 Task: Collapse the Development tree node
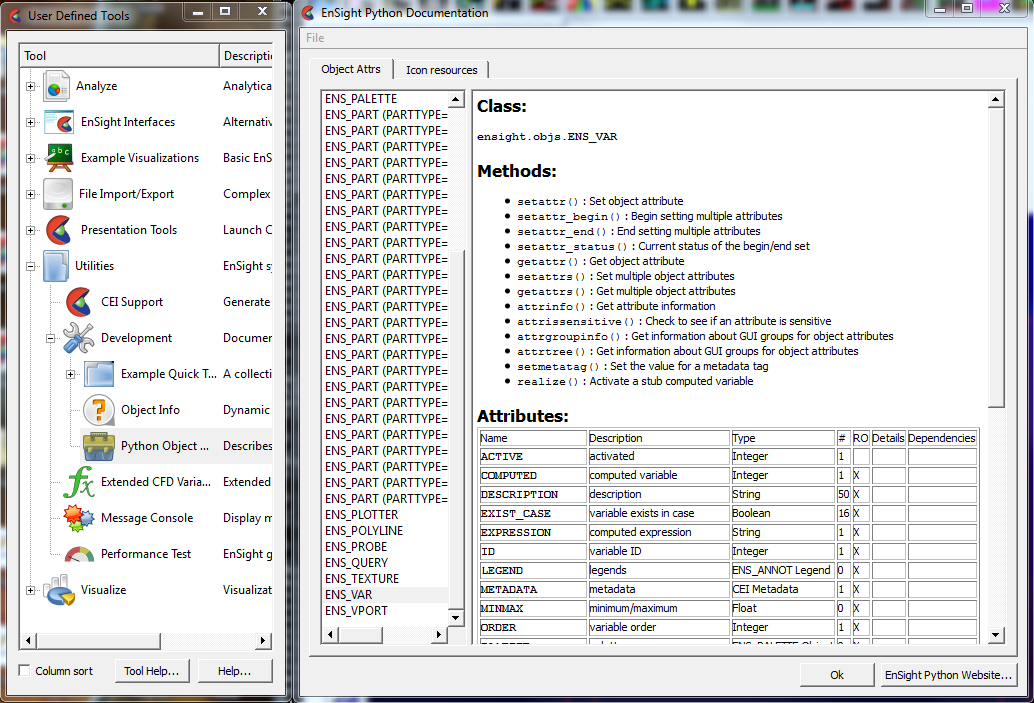coord(50,338)
